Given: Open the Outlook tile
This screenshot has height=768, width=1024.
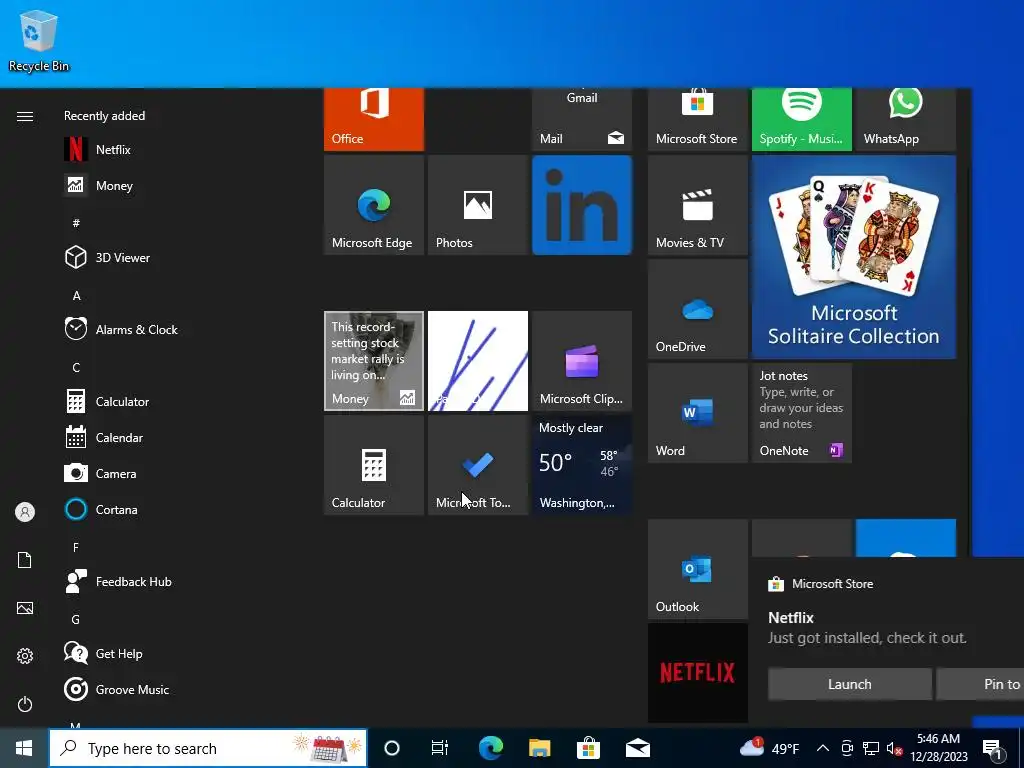Looking at the screenshot, I should [x=697, y=569].
